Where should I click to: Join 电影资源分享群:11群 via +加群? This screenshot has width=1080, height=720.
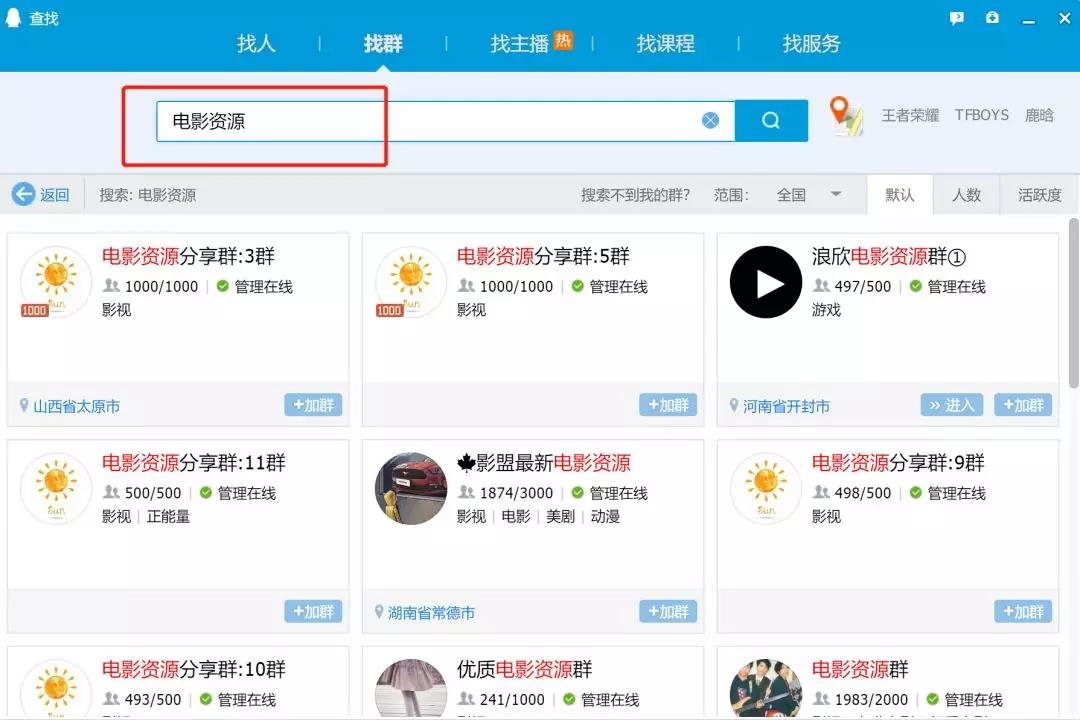pos(313,611)
